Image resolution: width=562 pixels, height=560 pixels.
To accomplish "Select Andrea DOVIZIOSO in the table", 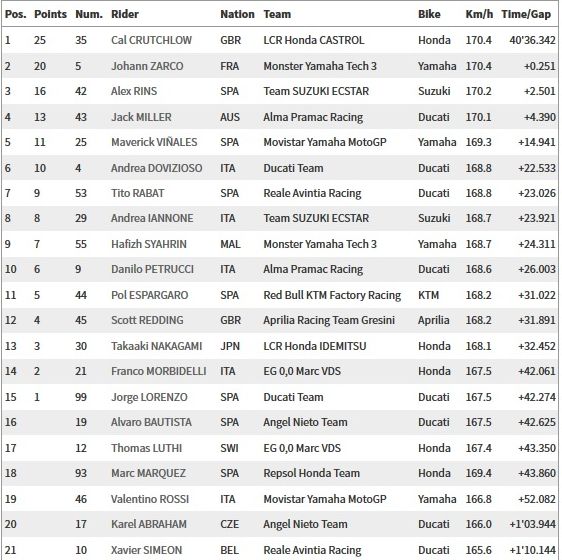I will 156,168.
